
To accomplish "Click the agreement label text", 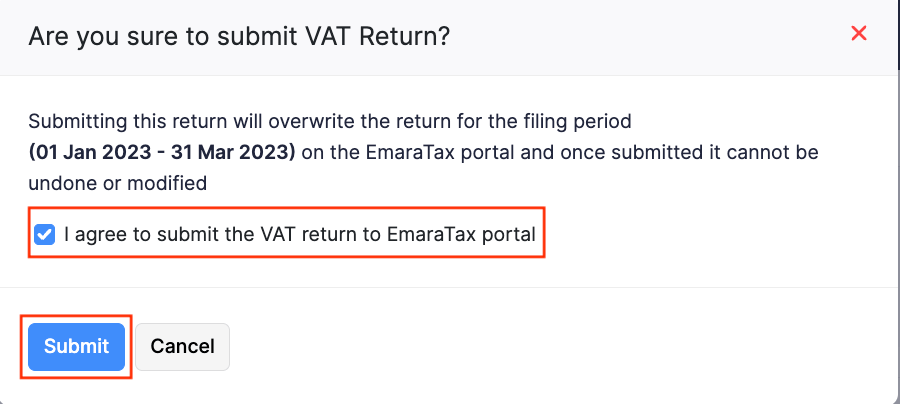I will (x=300, y=235).
